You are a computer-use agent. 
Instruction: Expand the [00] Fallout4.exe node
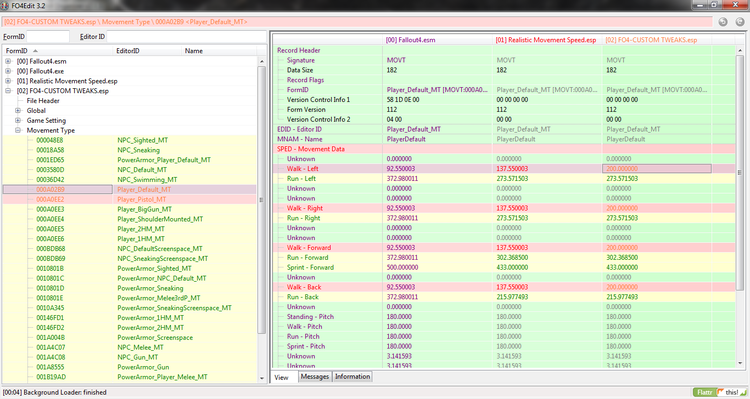tap(8, 71)
